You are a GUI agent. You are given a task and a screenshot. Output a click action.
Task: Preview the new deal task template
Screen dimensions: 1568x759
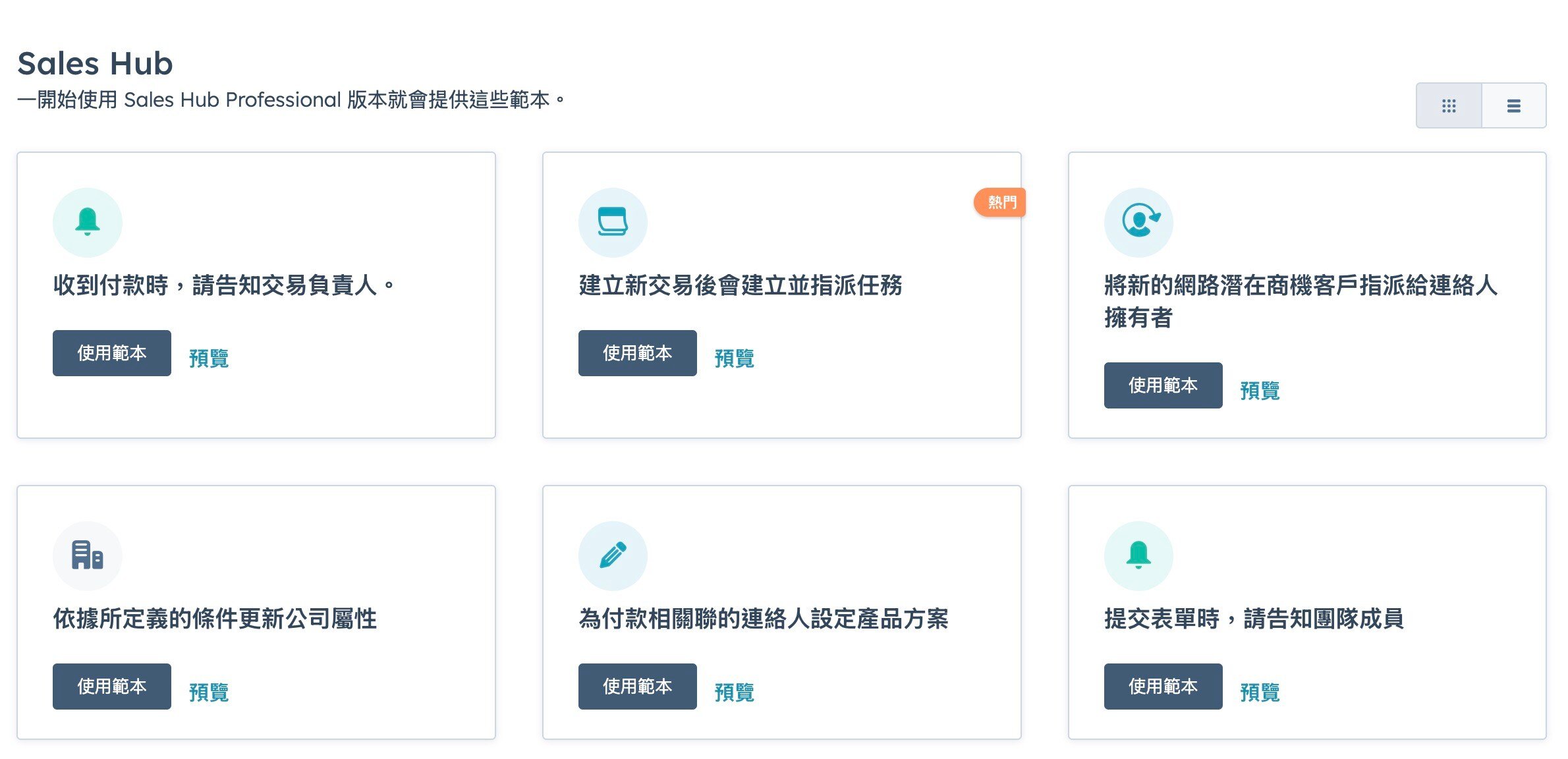(733, 358)
